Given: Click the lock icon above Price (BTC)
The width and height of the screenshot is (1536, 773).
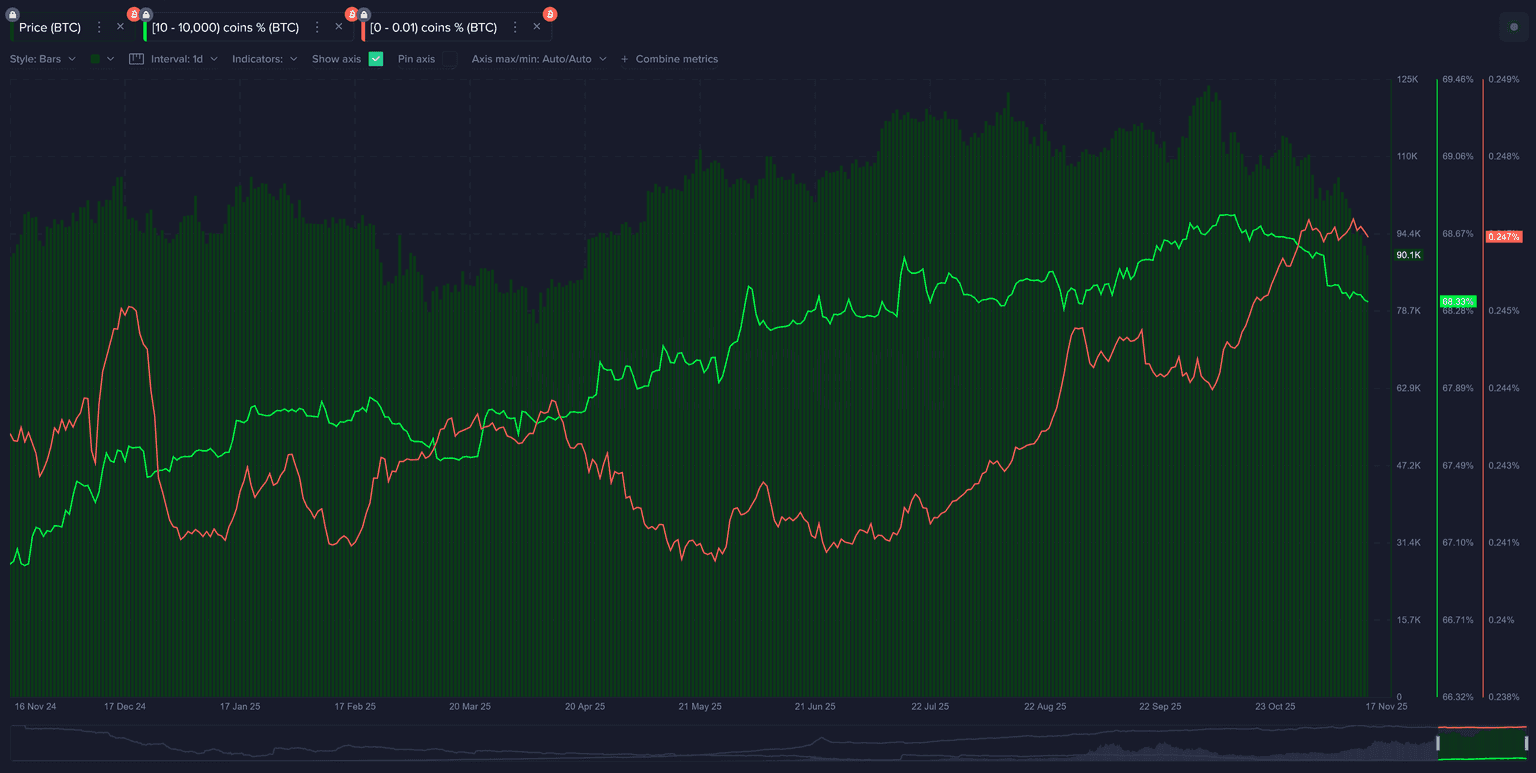Looking at the screenshot, I should pos(13,14).
